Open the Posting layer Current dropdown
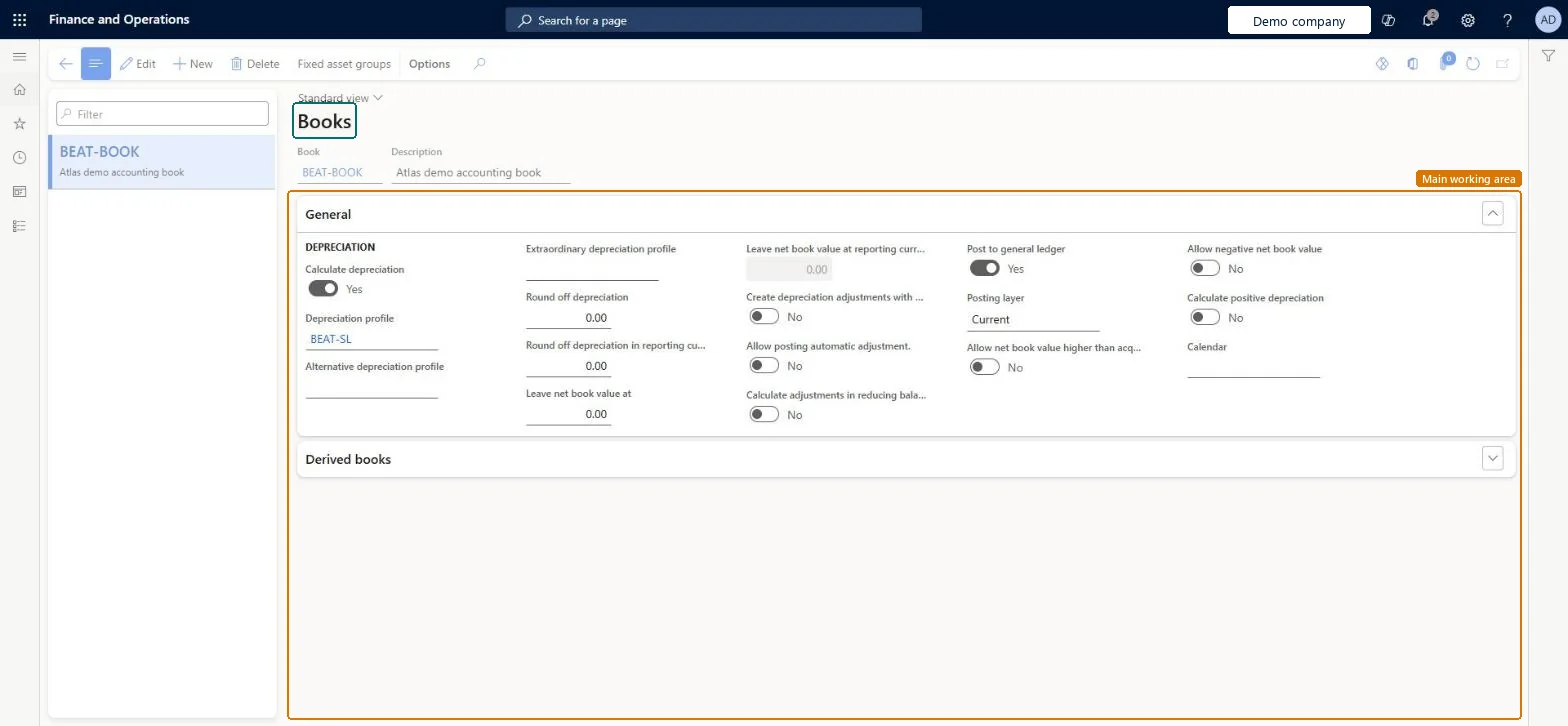Image resolution: width=1568 pixels, height=726 pixels. 1033,320
